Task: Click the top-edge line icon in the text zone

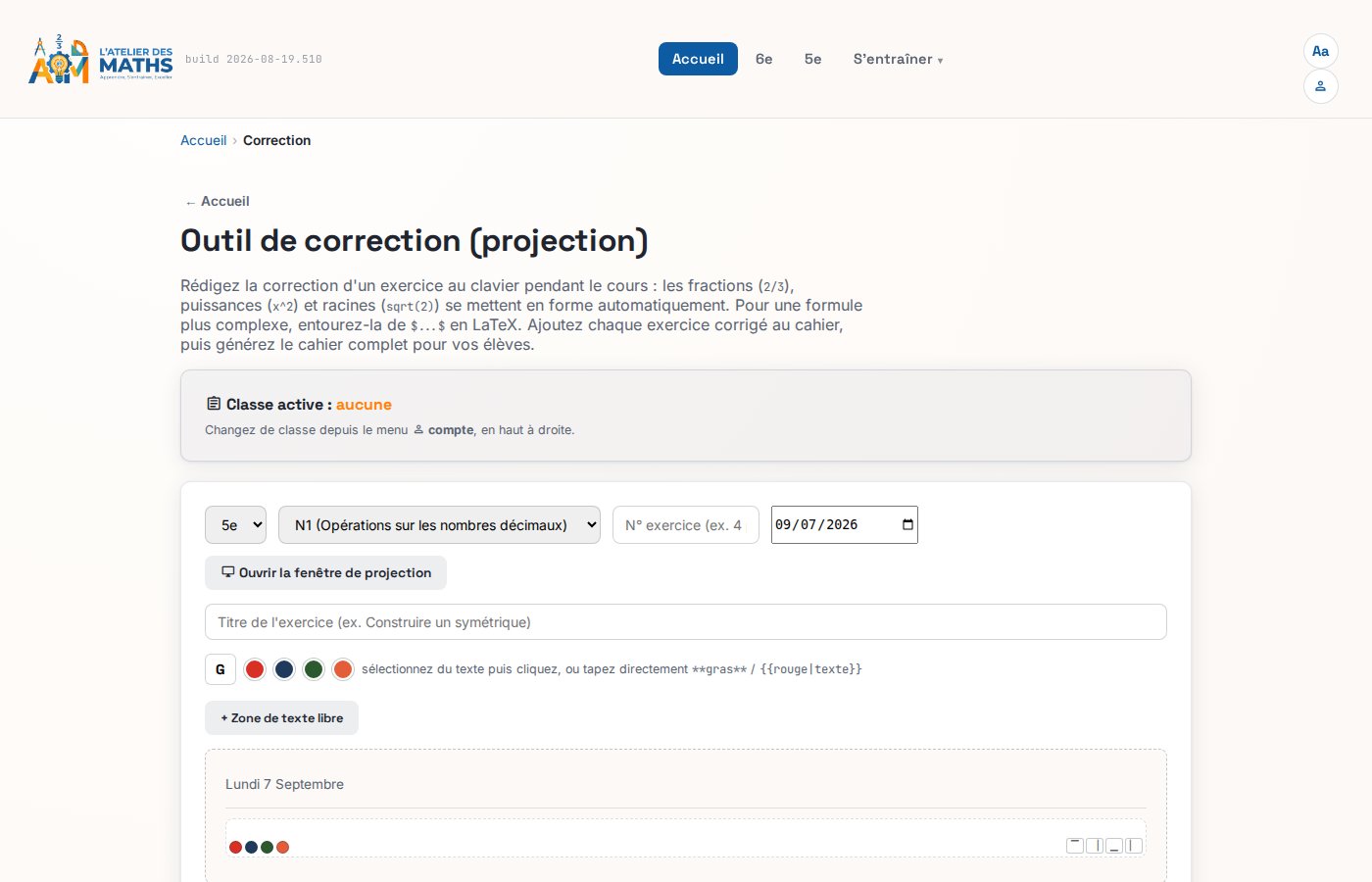Action: (1075, 845)
